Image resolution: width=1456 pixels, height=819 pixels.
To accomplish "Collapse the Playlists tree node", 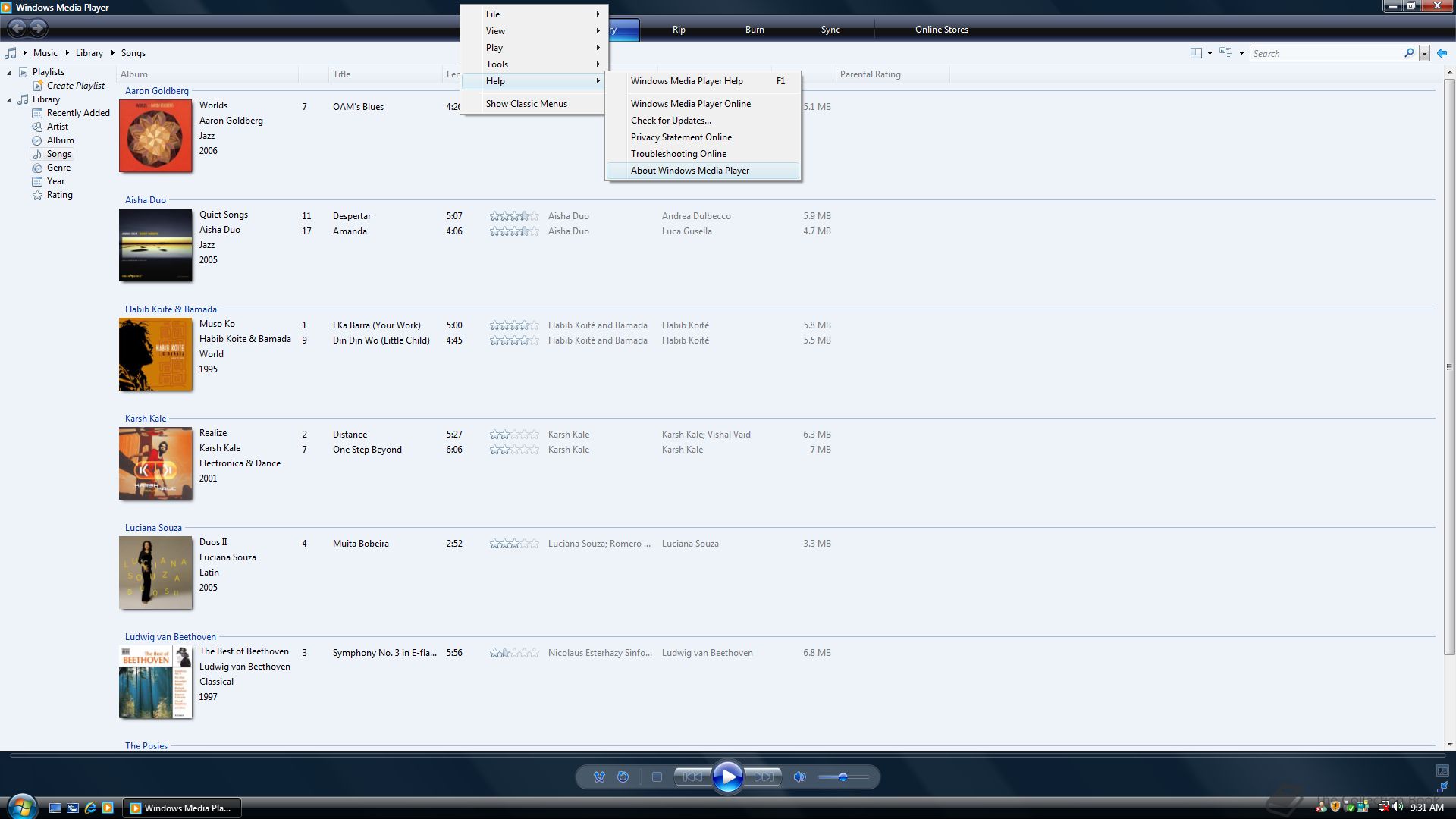I will coord(9,73).
